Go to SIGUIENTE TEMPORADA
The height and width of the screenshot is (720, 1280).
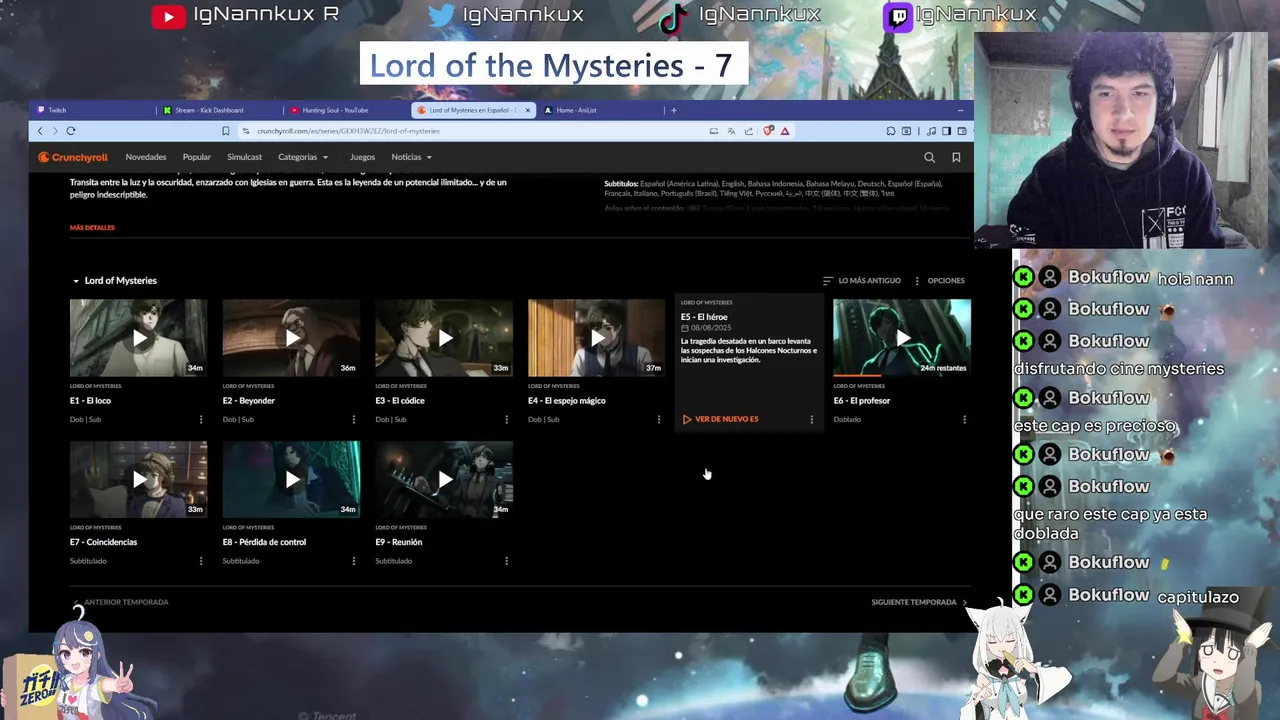(x=919, y=603)
